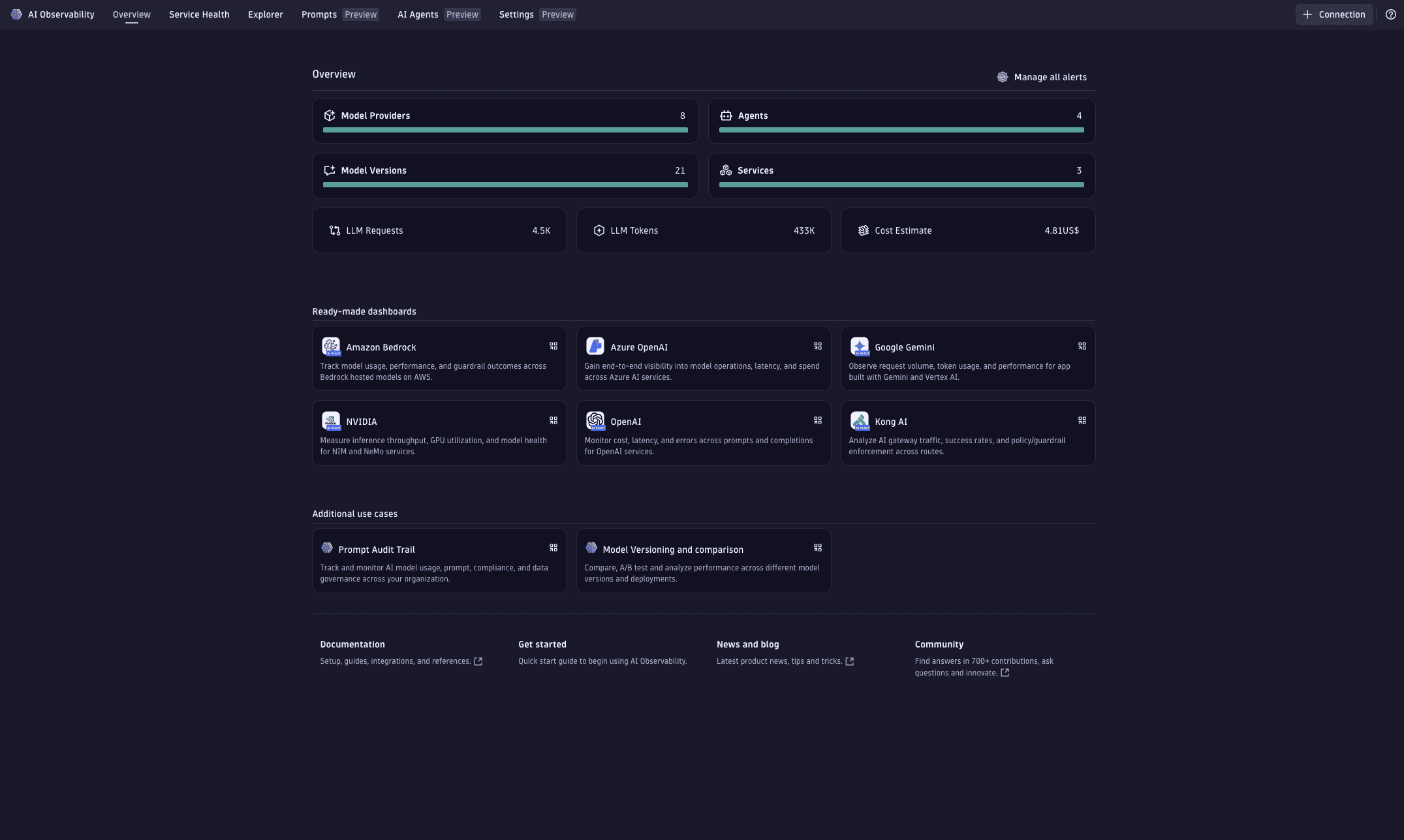Image resolution: width=1404 pixels, height=840 pixels.
Task: Open dashboard grid icon on Google Gemini card
Action: 1082,346
